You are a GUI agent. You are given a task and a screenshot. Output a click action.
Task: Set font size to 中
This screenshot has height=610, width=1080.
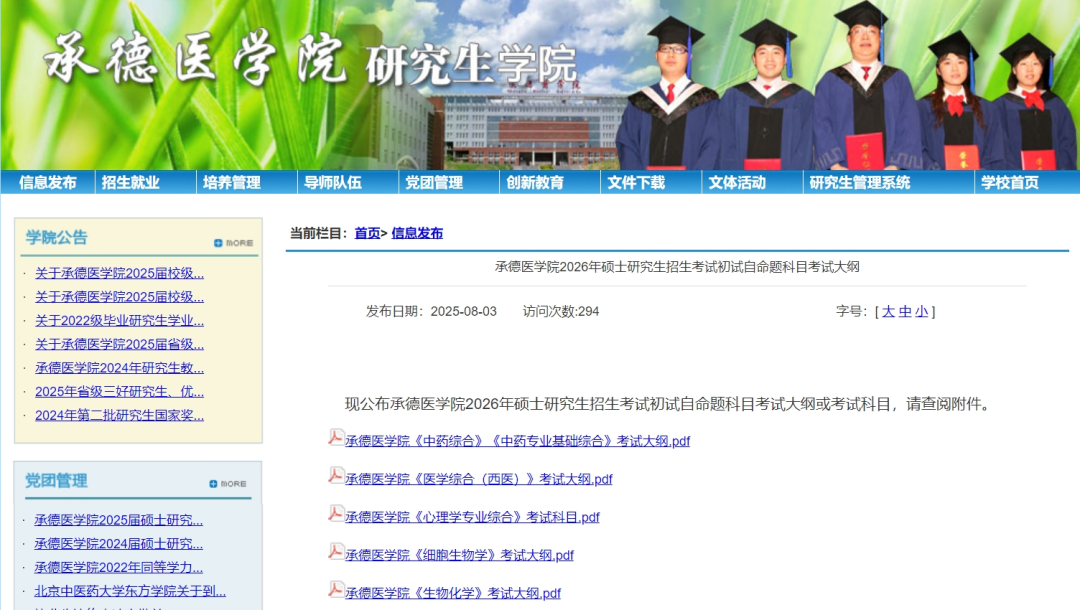tap(905, 311)
